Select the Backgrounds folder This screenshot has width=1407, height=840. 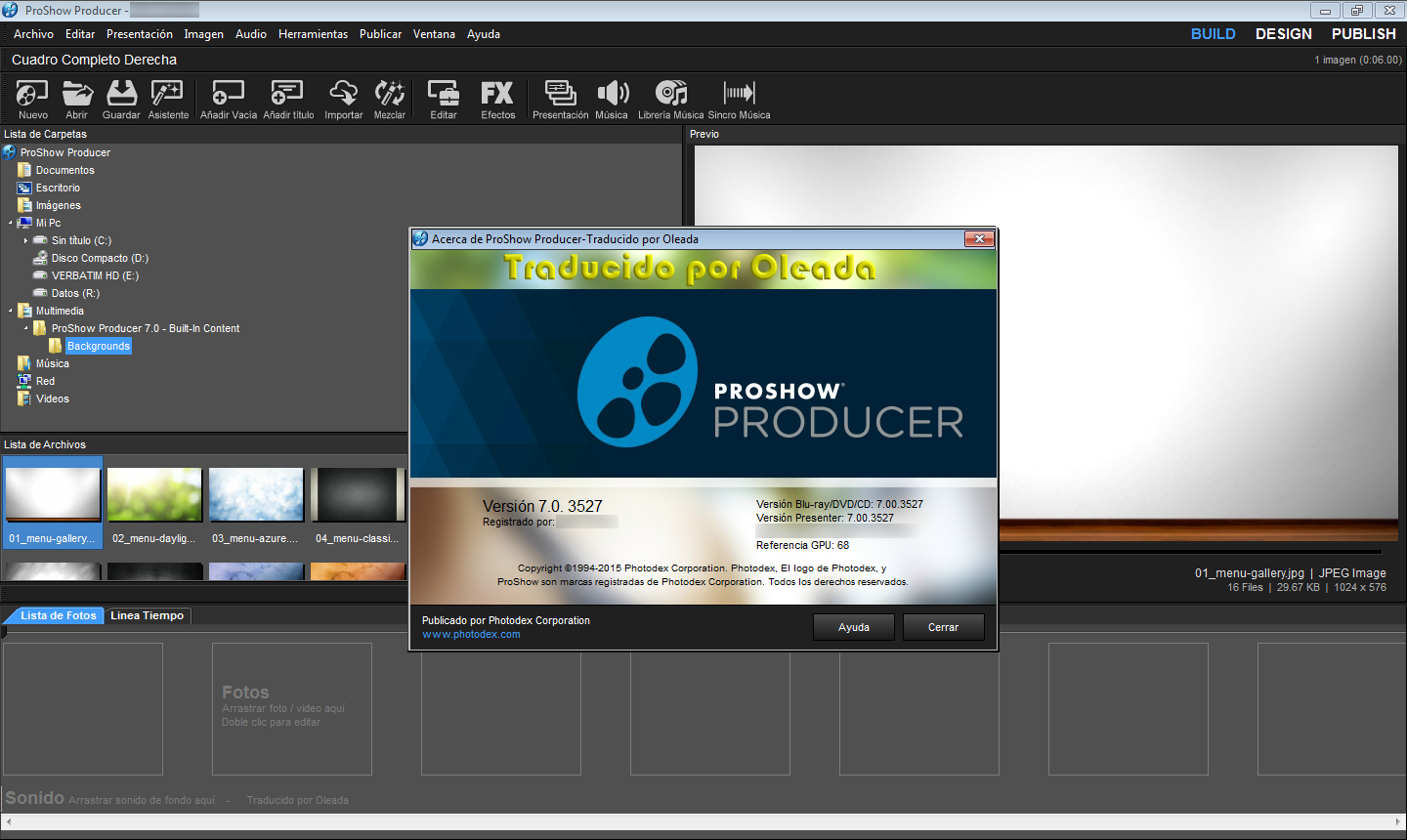pyautogui.click(x=98, y=346)
